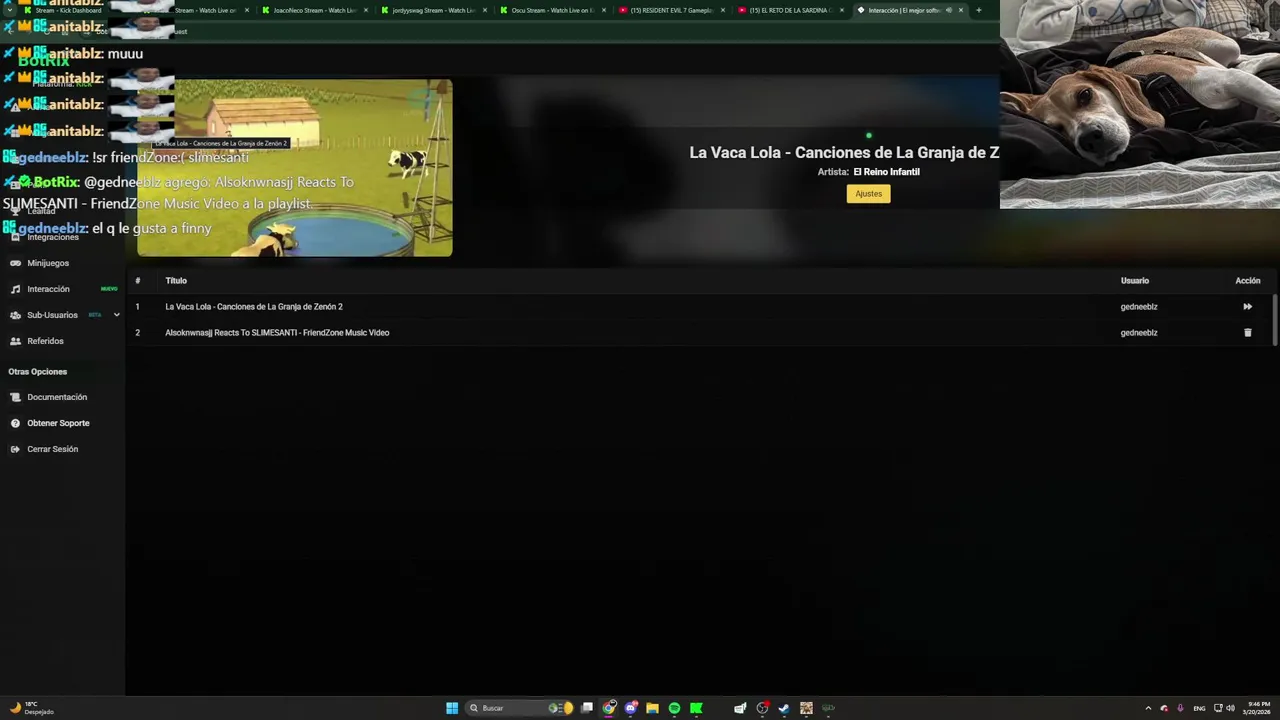The height and width of the screenshot is (720, 1280).
Task: Open the 9:46 PM clock calendar
Action: (1258, 708)
